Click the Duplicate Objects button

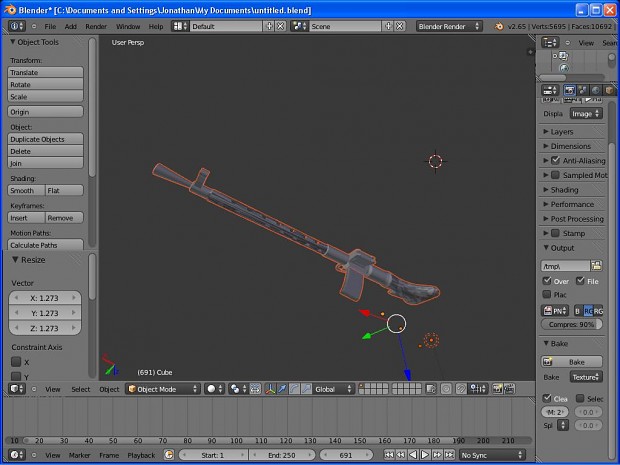45,139
